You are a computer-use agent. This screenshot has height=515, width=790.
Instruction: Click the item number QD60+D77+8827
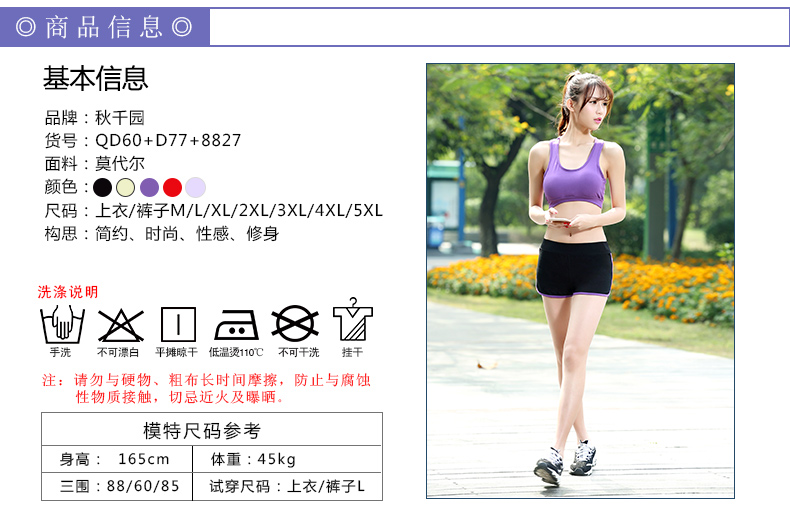(168, 140)
